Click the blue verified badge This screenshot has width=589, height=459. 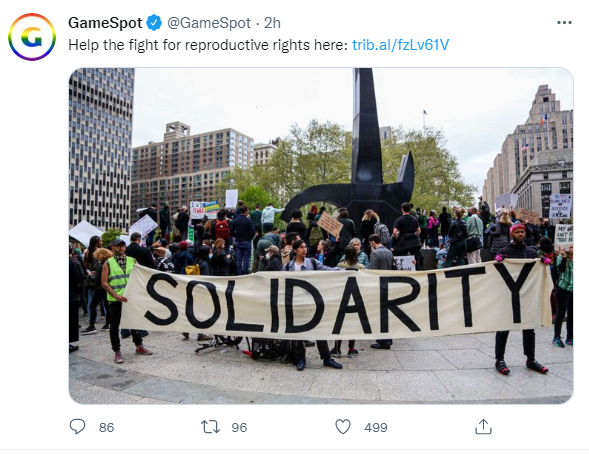tap(154, 23)
